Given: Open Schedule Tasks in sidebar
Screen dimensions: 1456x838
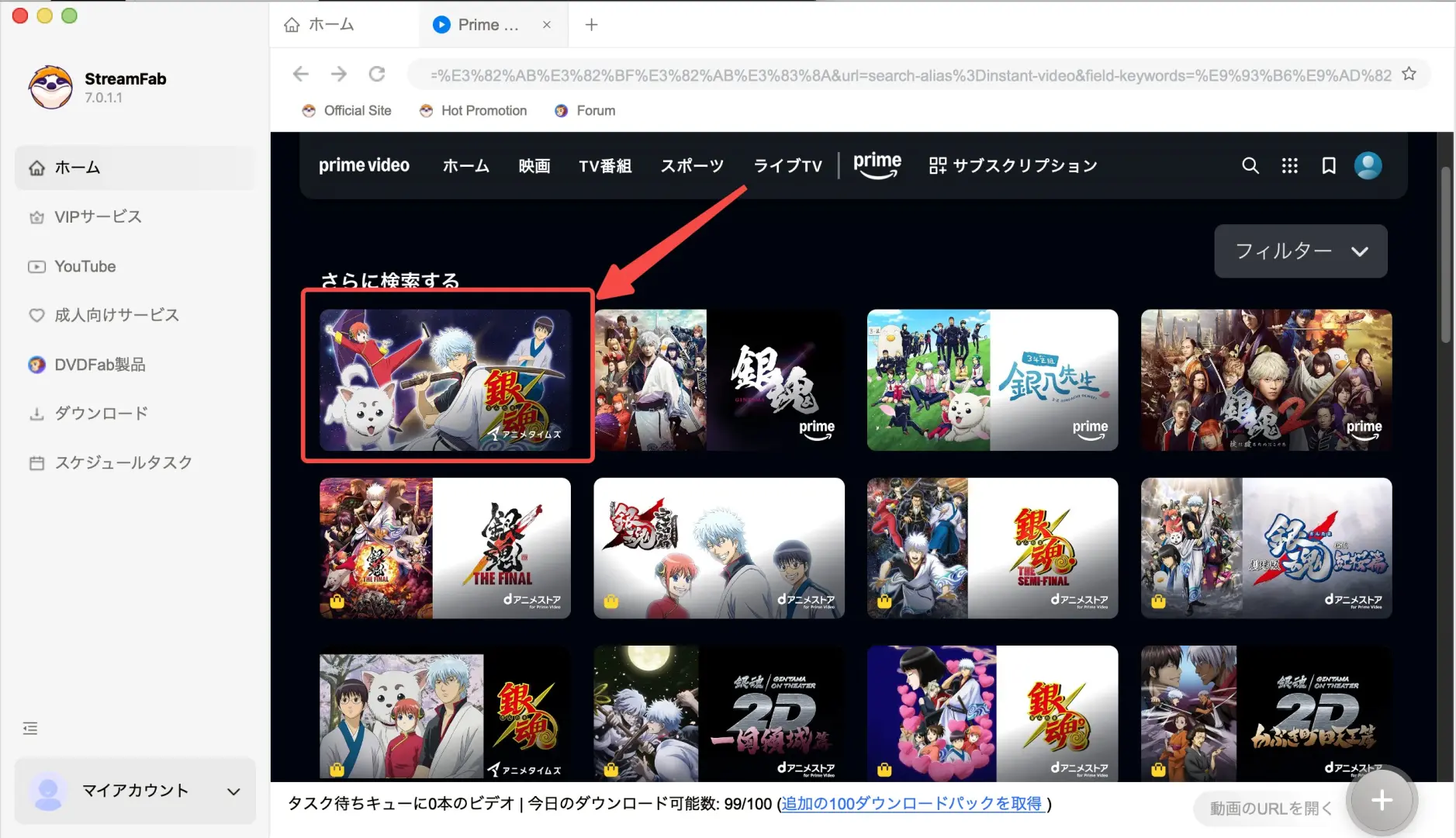Looking at the screenshot, I should [x=135, y=462].
